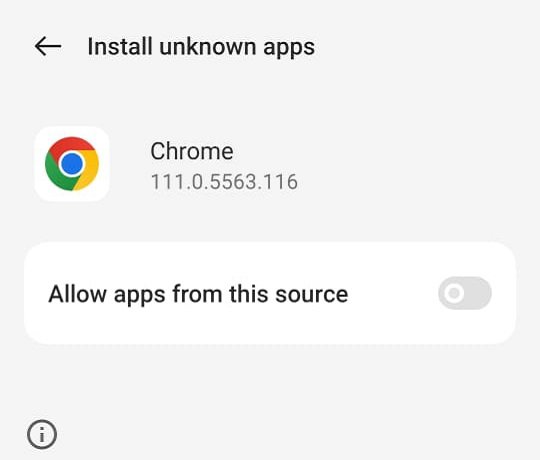540x460 pixels.
Task: Click version number 111.0.5563.116
Action: [x=224, y=181]
